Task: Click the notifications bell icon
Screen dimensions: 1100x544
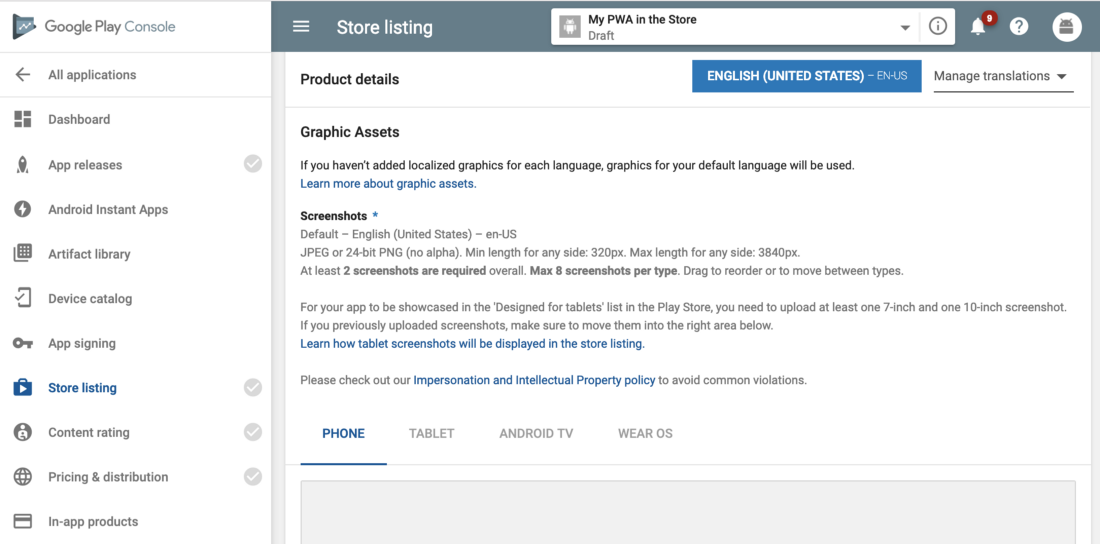Action: point(978,27)
